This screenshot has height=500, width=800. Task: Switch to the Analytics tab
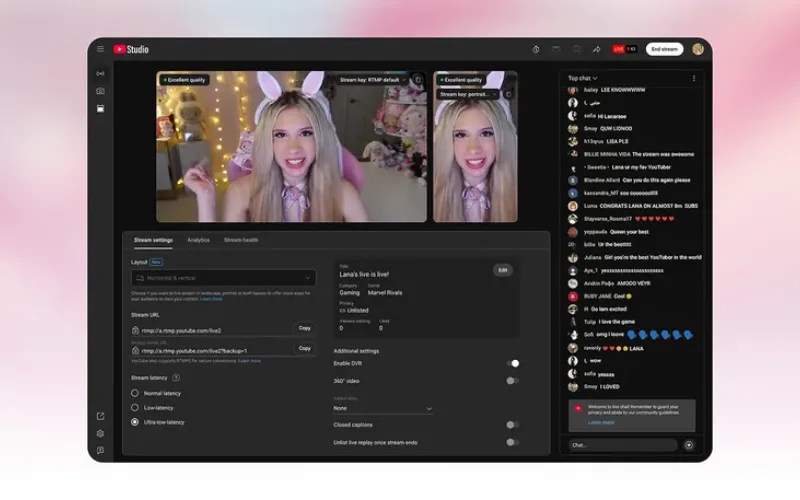click(198, 240)
